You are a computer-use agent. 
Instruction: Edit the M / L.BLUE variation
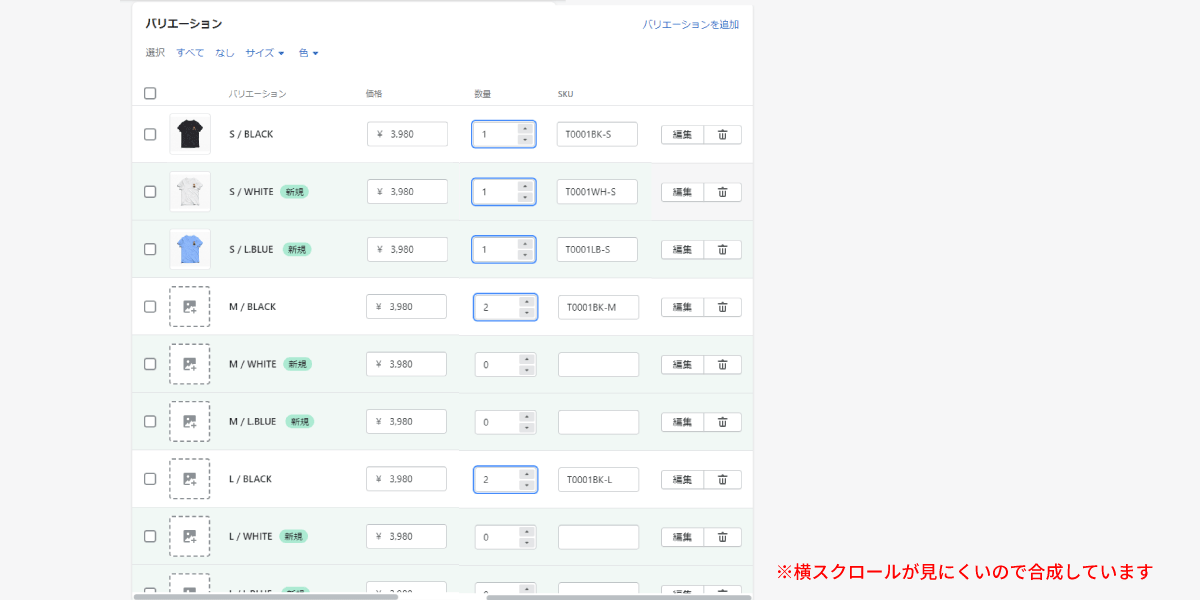point(682,422)
